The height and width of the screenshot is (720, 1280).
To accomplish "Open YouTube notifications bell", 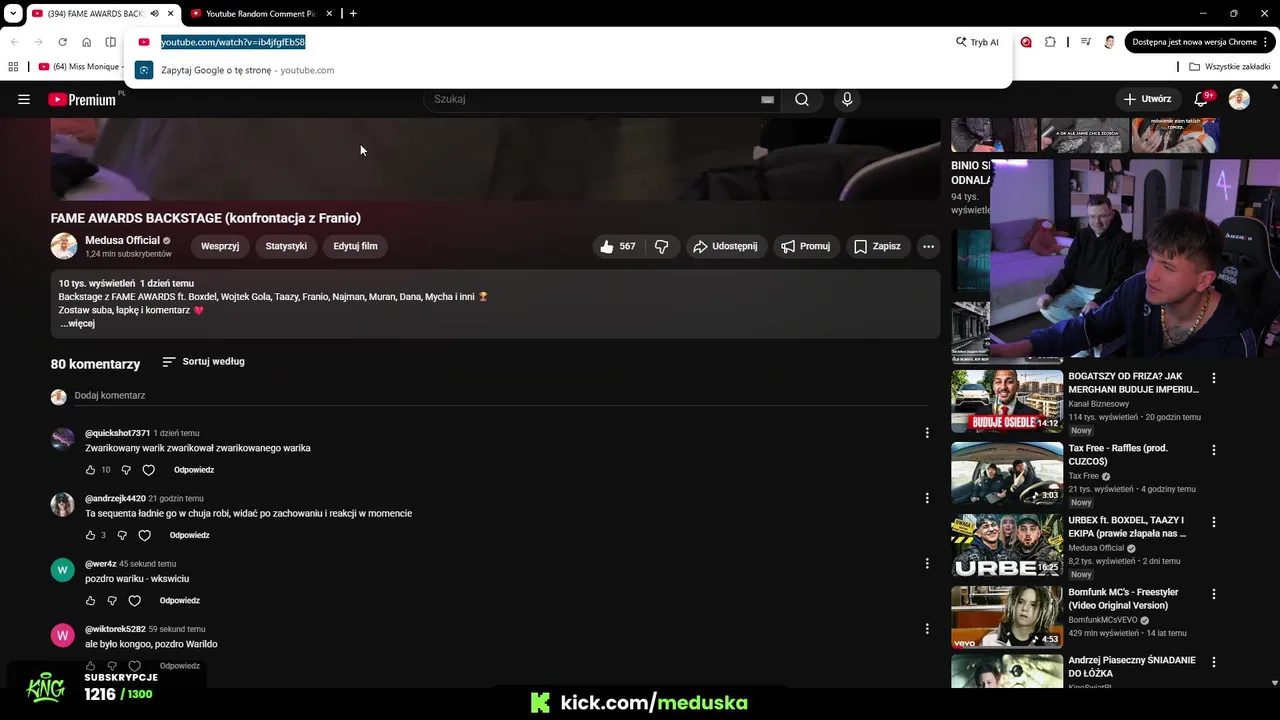I will pos(1202,99).
